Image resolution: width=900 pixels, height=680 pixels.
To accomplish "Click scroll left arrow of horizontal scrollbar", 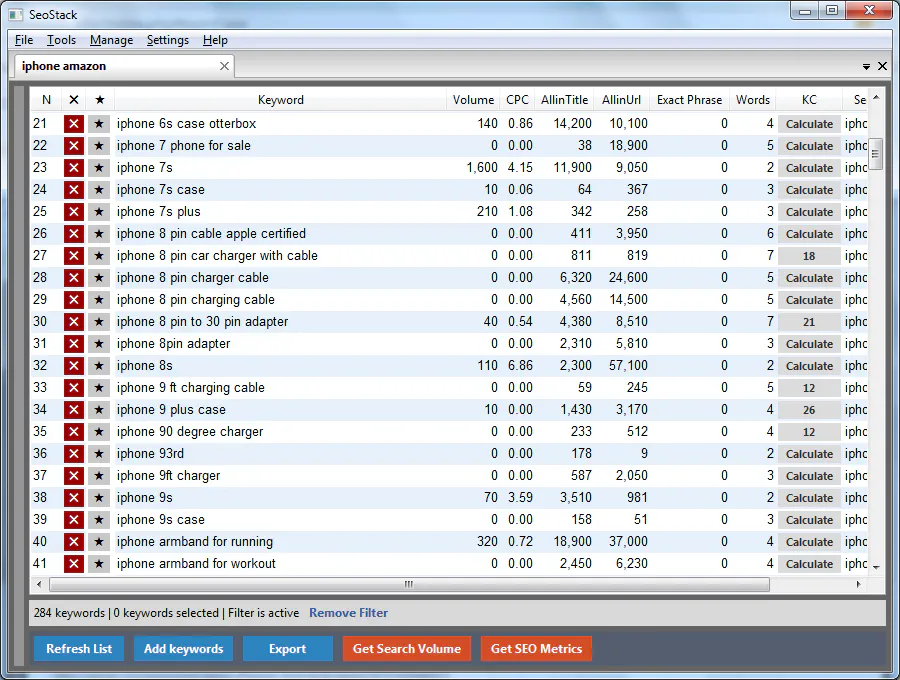I will click(39, 584).
